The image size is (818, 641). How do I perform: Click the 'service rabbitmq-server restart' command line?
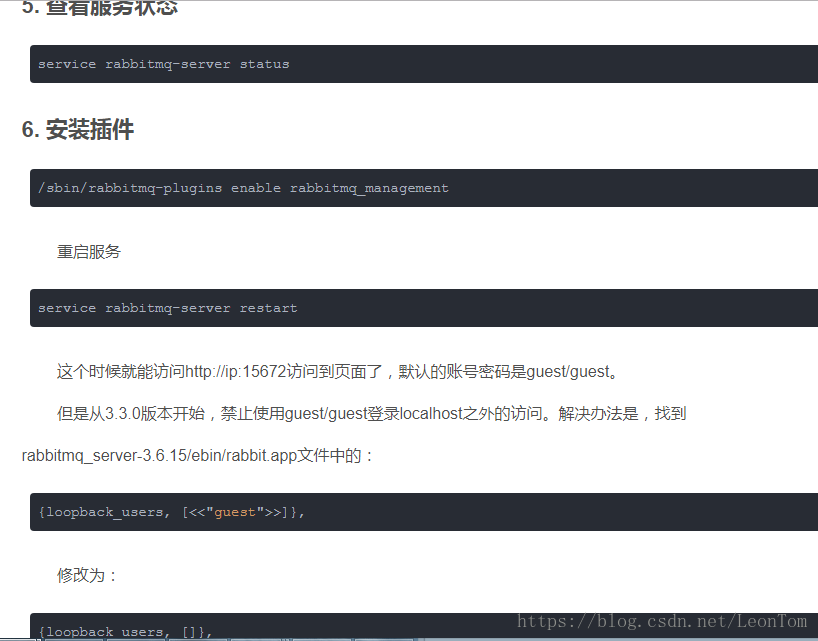(167, 308)
